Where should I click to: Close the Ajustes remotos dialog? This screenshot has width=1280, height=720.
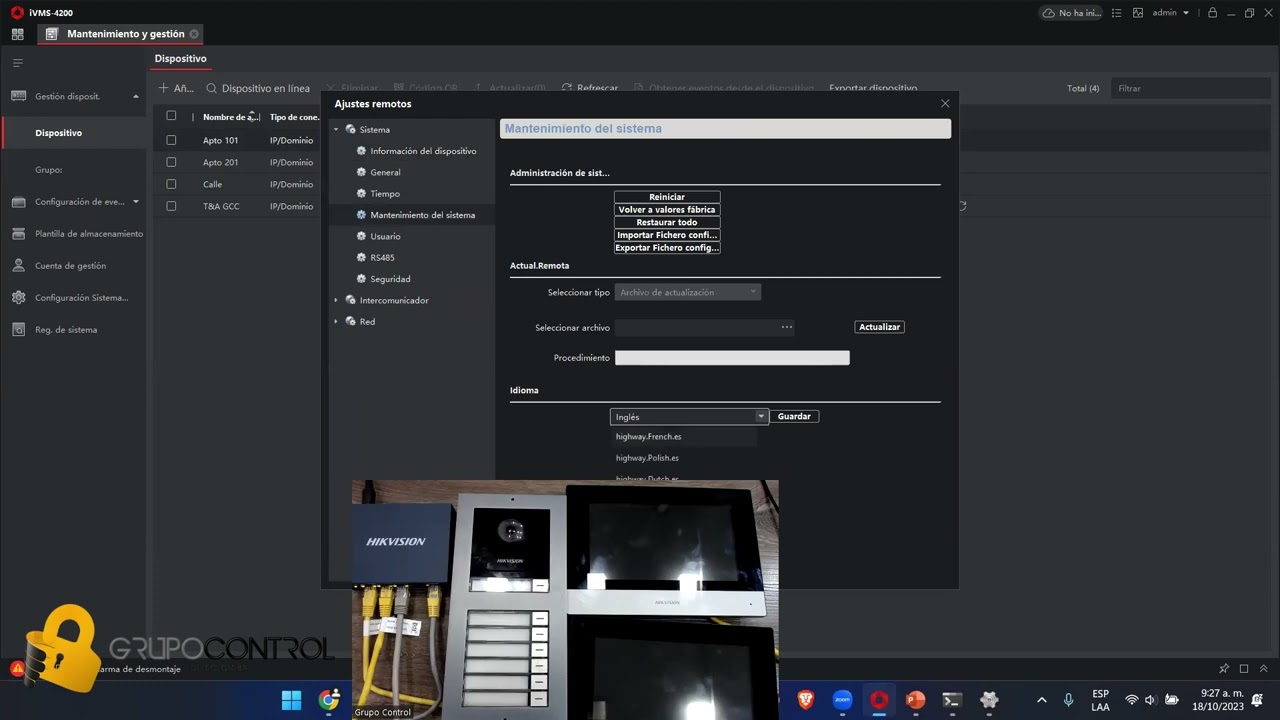[945, 104]
